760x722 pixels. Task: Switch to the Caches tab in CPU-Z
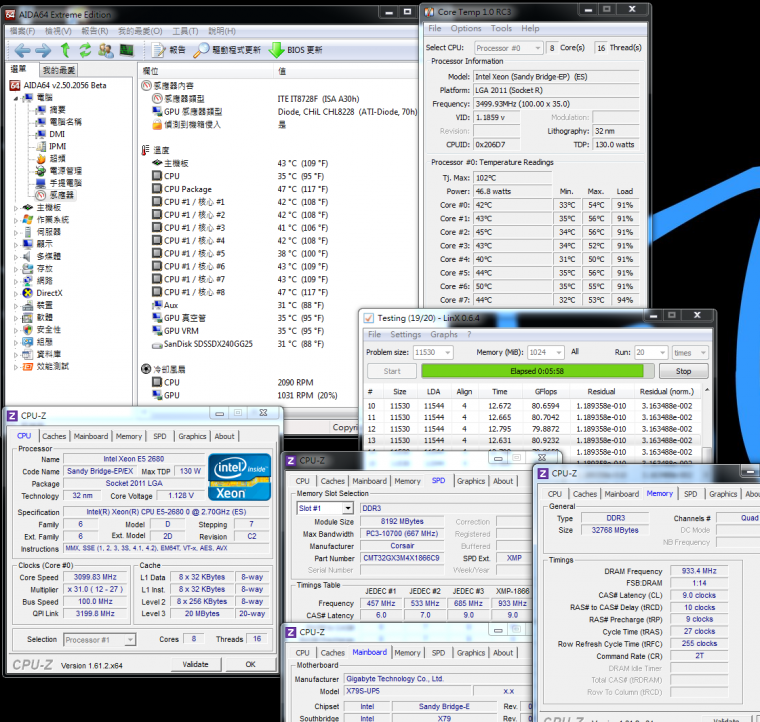coord(54,436)
